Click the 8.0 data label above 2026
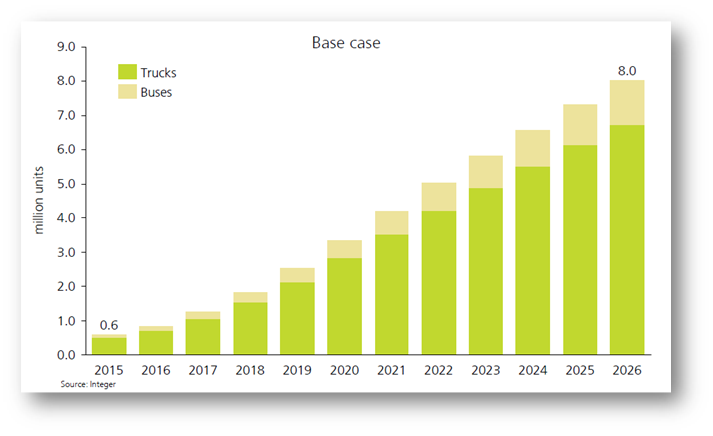This screenshot has height=436, width=713. (627, 71)
